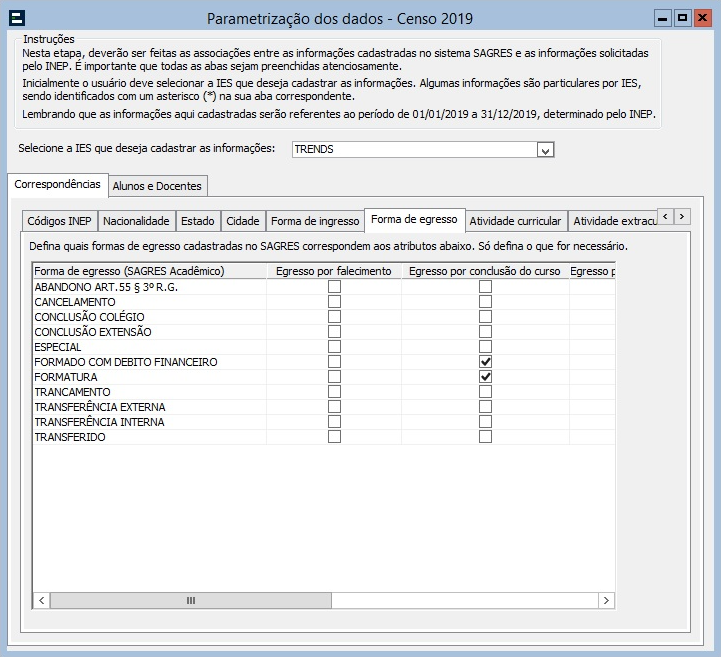Click the application icon in the title bar

click(x=16, y=18)
